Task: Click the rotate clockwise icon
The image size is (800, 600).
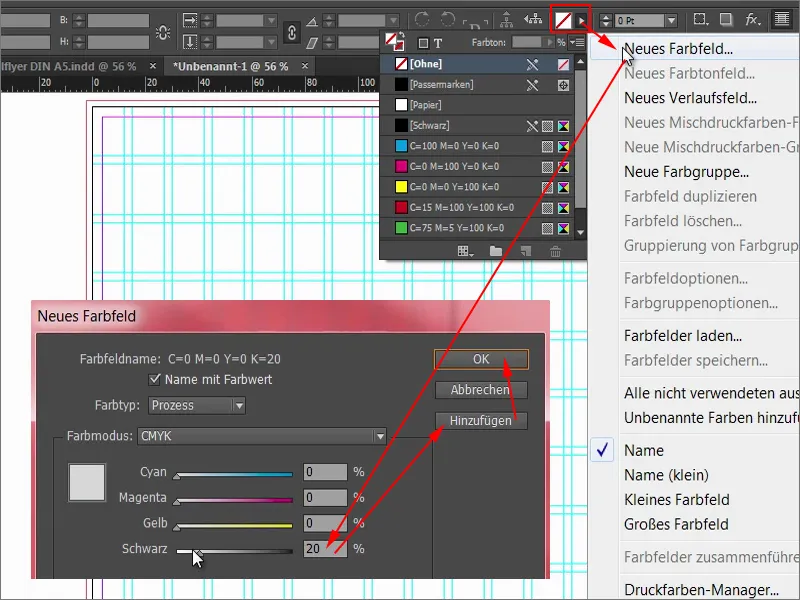Action: pyautogui.click(x=422, y=19)
